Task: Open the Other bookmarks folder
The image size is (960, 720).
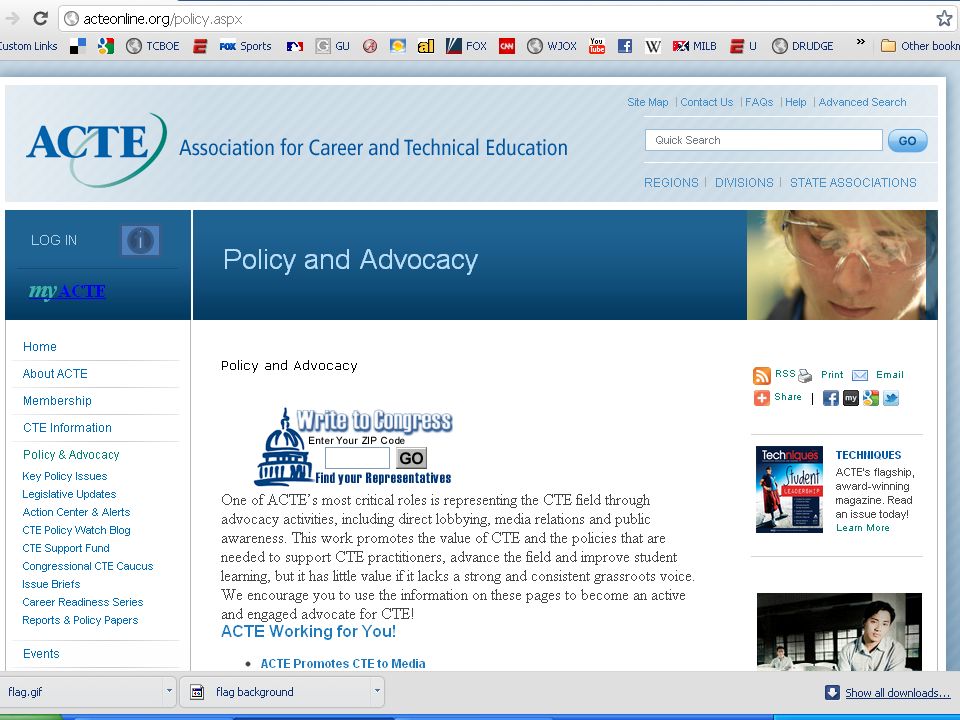Action: (x=920, y=46)
